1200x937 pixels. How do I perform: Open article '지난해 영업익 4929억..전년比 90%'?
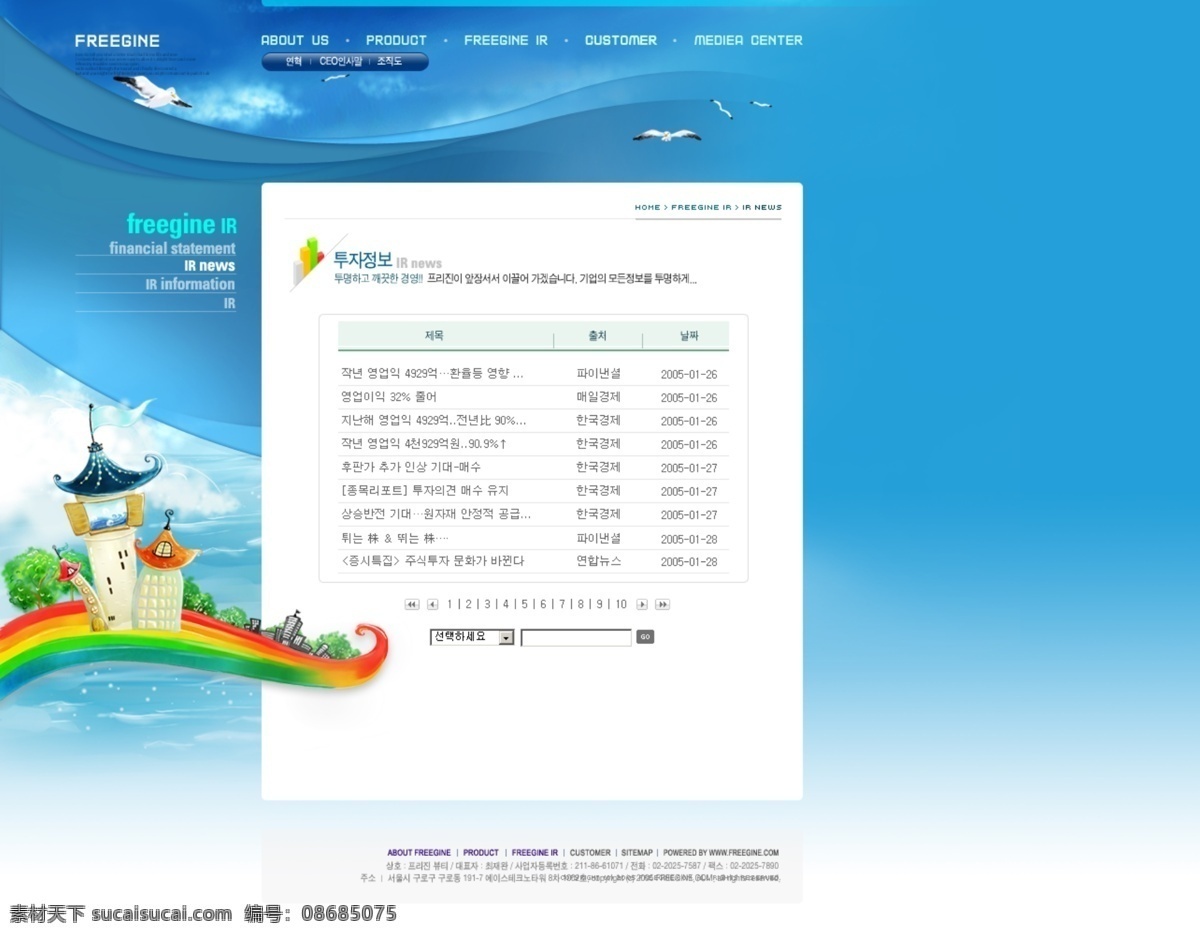(x=433, y=421)
